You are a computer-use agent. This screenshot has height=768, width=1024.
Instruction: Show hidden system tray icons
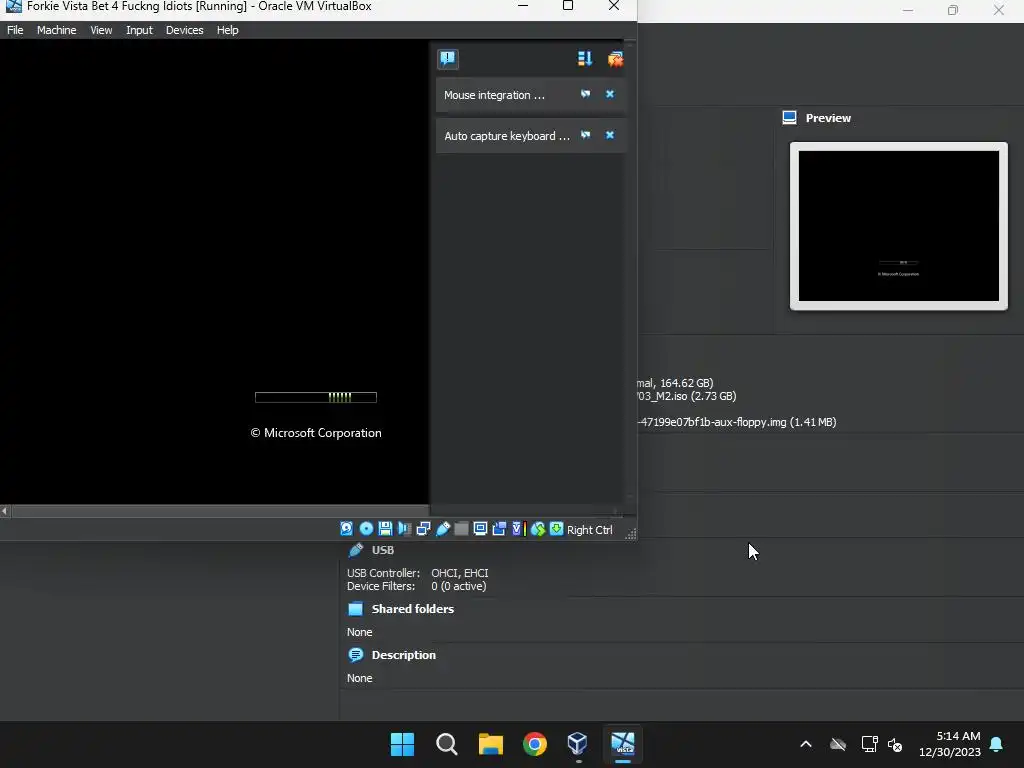[806, 744]
